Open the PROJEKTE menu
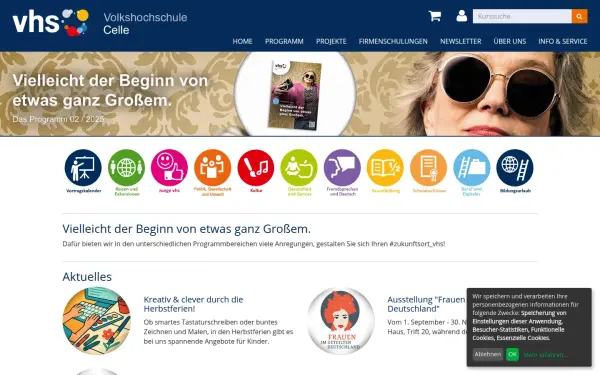 point(331,41)
